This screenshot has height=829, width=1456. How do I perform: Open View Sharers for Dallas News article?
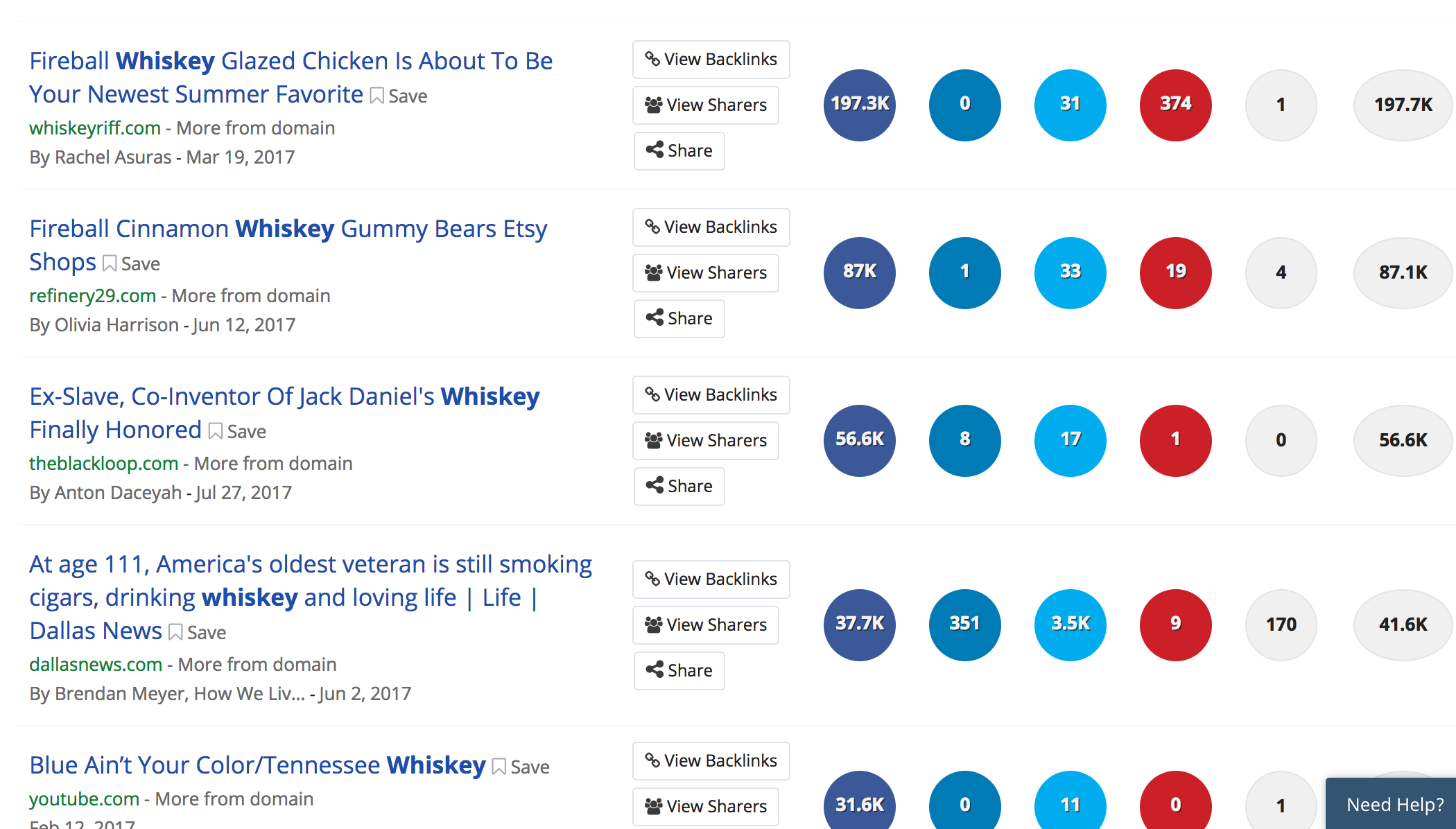click(706, 625)
